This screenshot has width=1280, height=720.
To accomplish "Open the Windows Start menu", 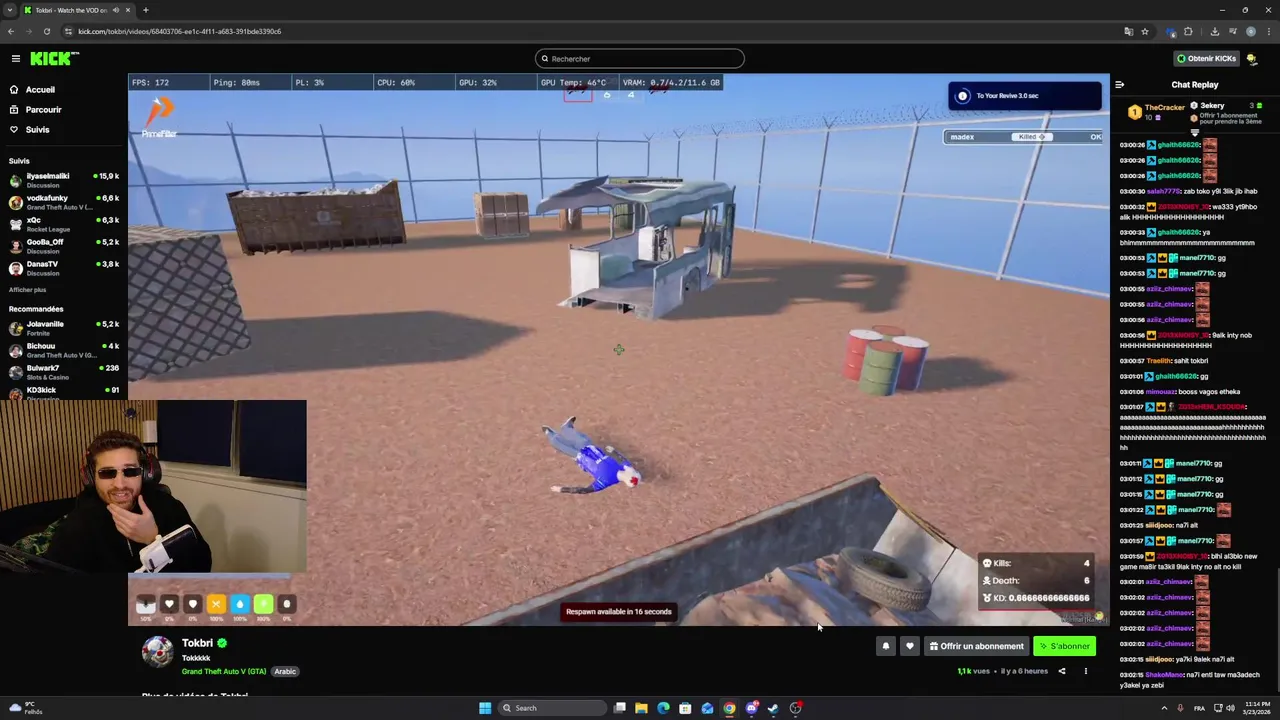I will coord(485,708).
